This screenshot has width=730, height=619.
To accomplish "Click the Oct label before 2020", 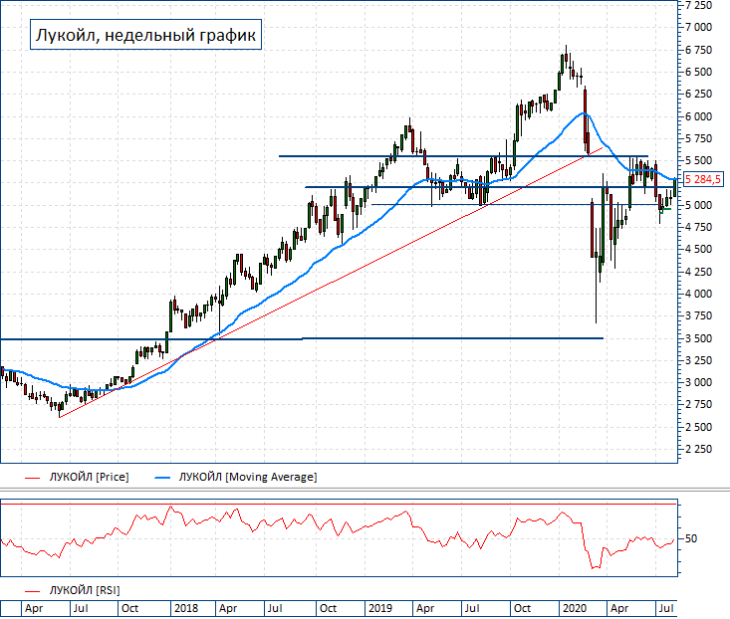I will click(x=522, y=608).
